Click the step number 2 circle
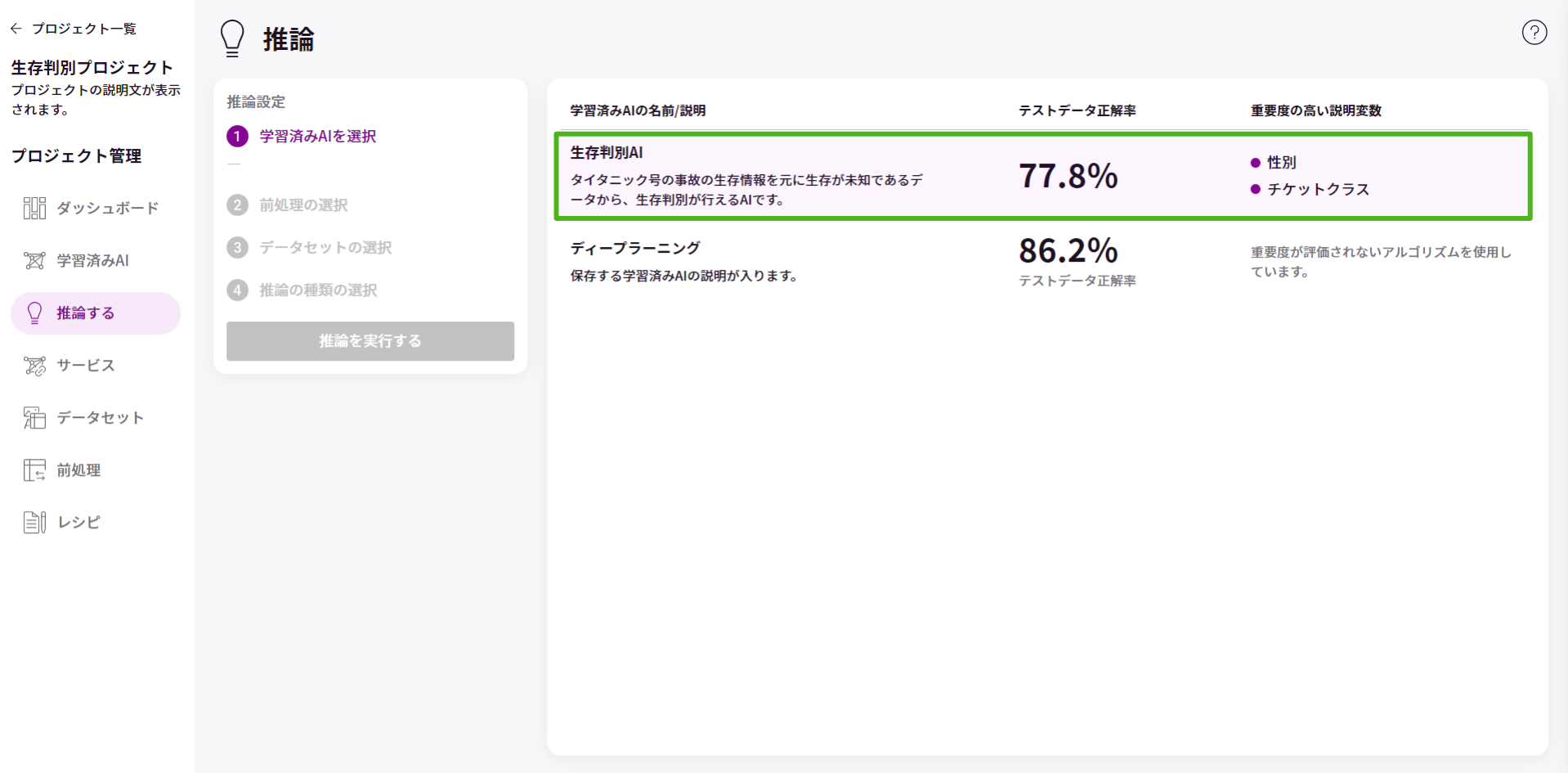This screenshot has width=1568, height=773. (x=237, y=205)
